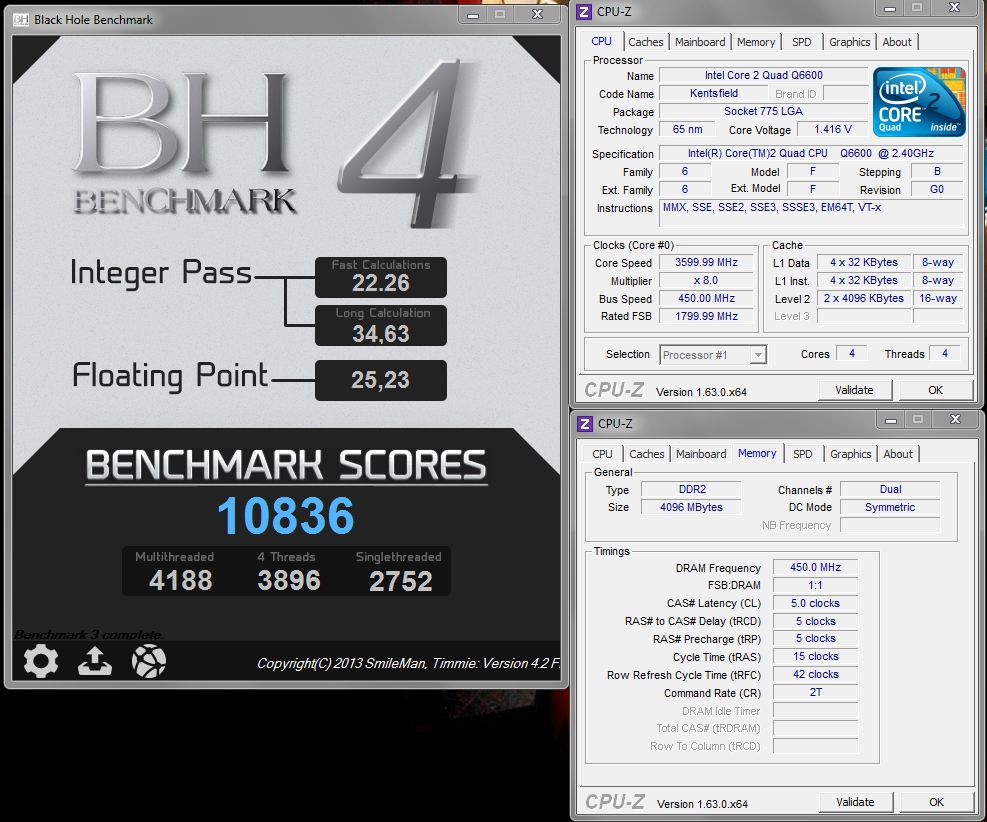This screenshot has height=822, width=987.
Task: Click the 'Socket 775 LGA' package field
Action: [763, 111]
